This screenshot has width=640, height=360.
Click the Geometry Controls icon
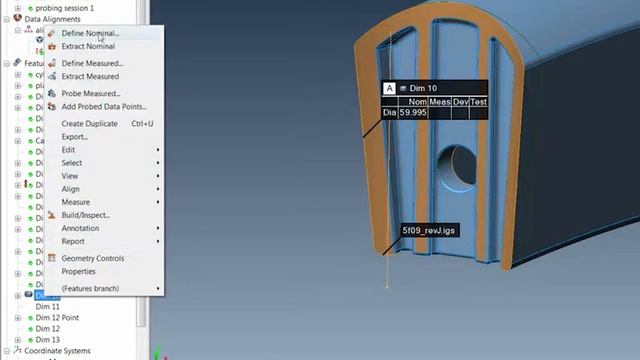pos(52,258)
